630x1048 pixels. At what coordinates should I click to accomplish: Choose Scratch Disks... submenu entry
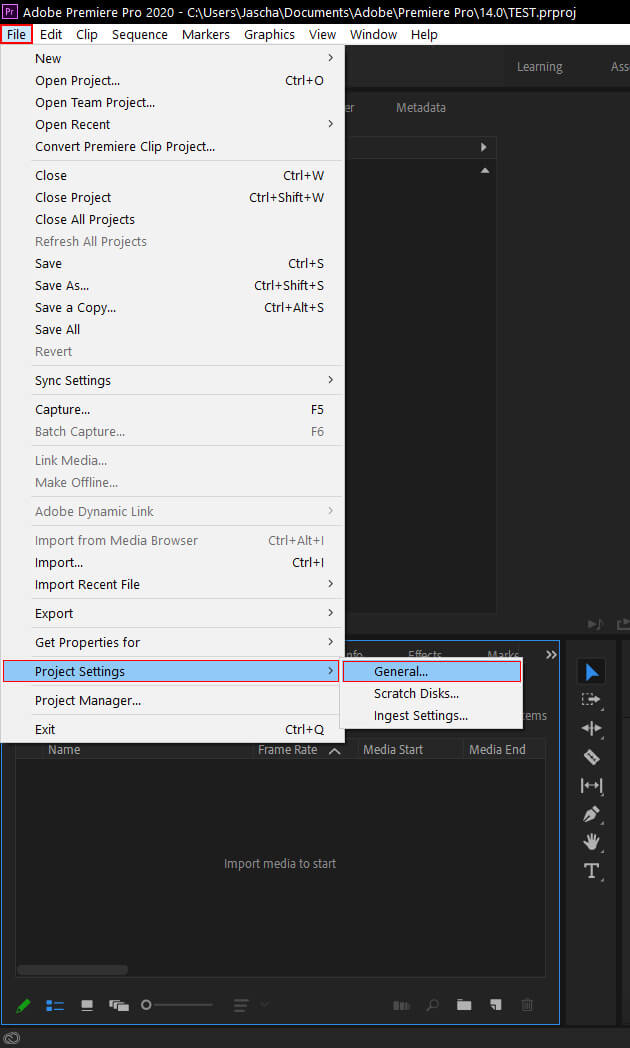point(432,694)
